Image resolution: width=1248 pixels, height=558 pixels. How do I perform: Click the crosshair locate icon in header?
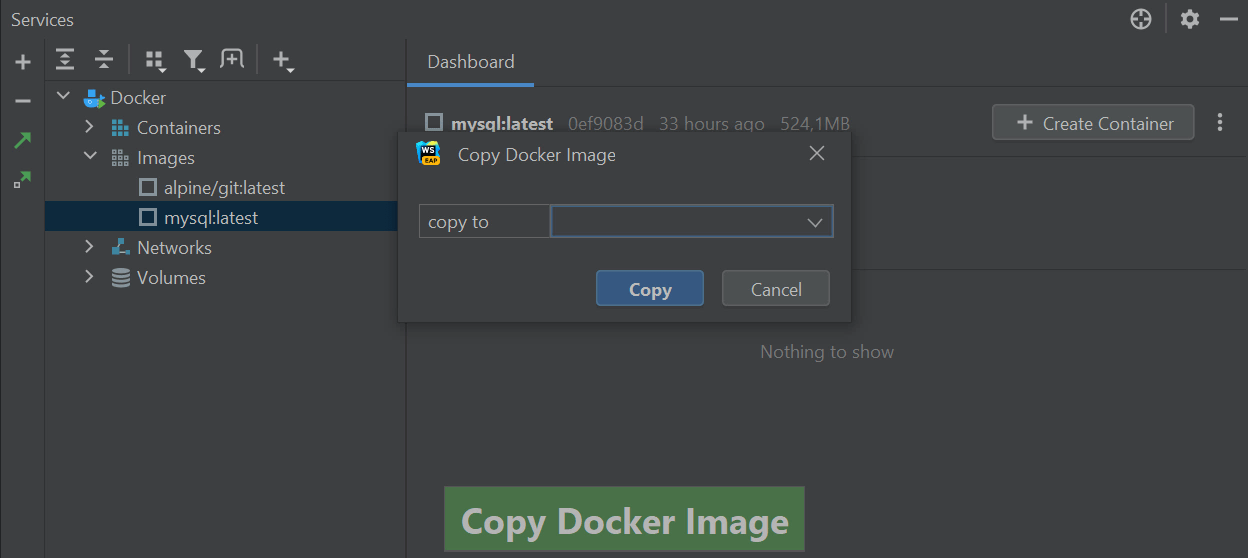pos(1141,19)
